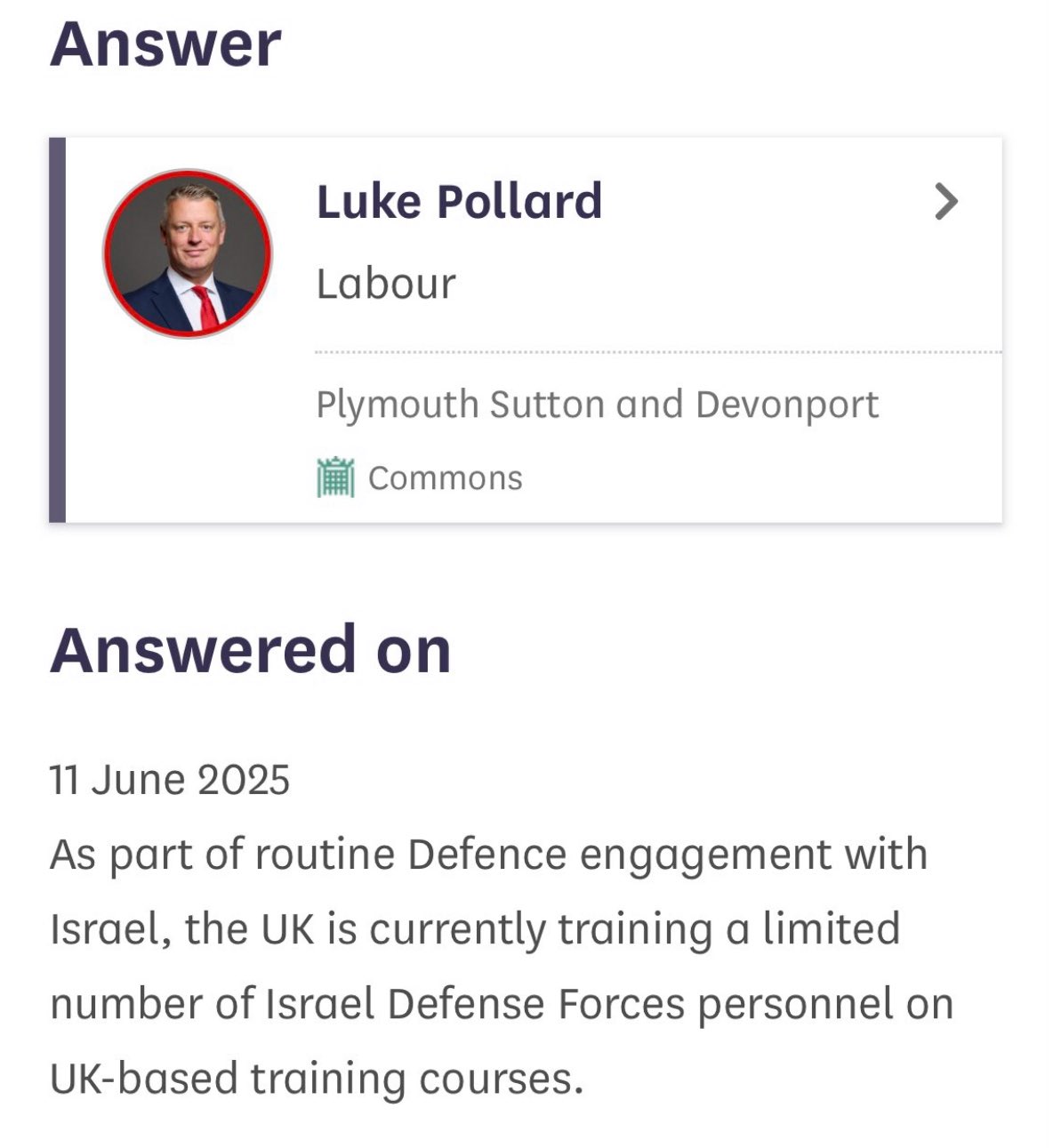
Task: Click the purple accent bar on member card
Action: pyautogui.click(x=57, y=330)
